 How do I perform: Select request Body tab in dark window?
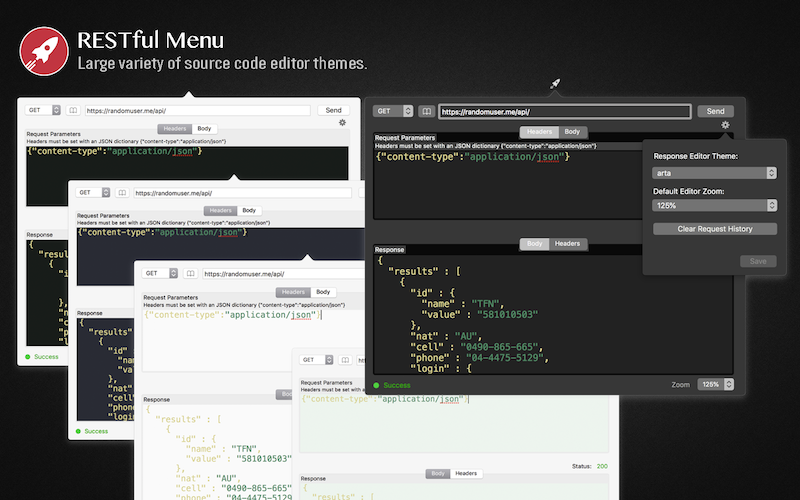coord(572,132)
